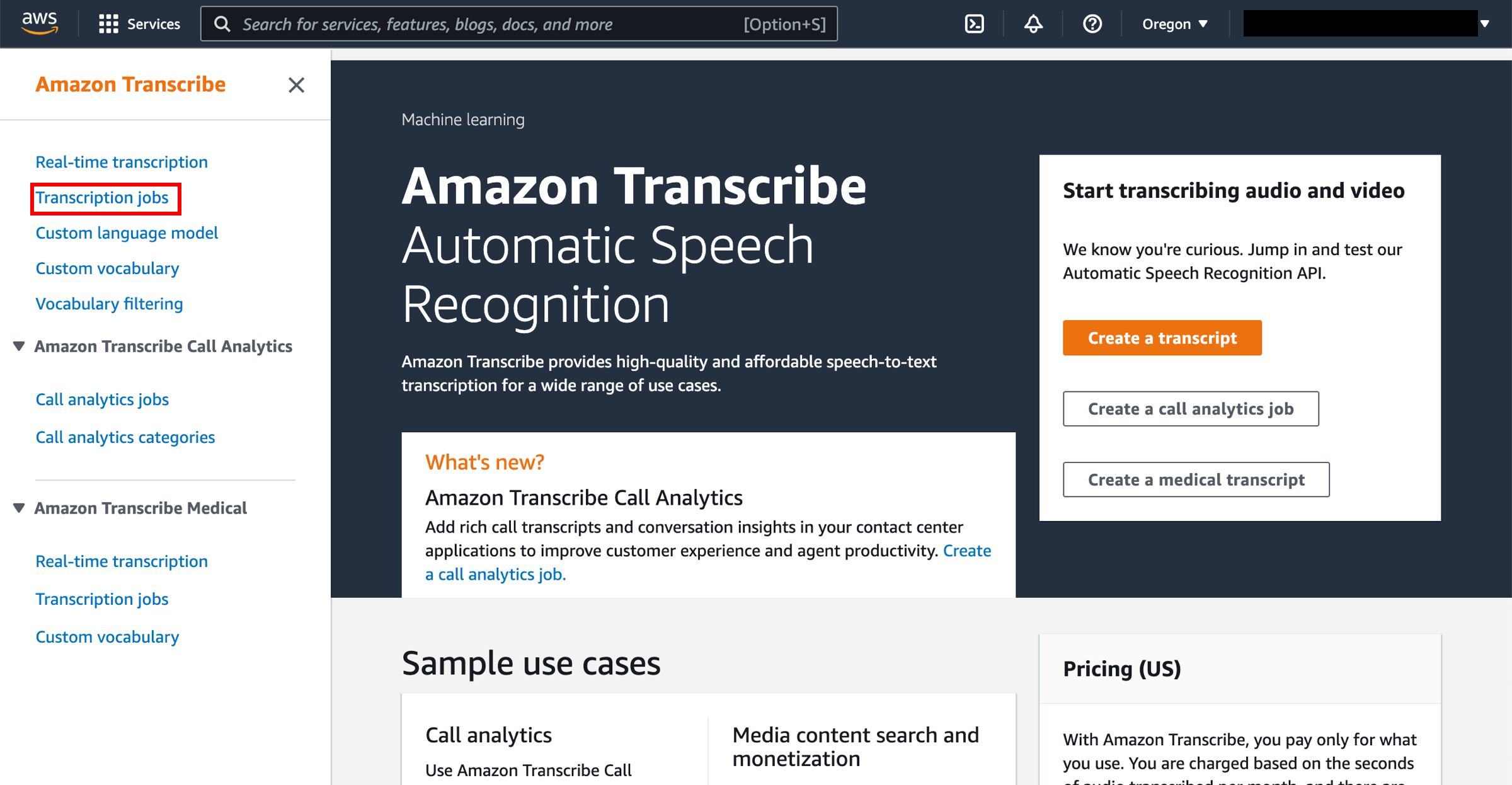This screenshot has height=785, width=1512.
Task: Collapse the Amazon Transcribe Call Analytics section
Action: [18, 346]
